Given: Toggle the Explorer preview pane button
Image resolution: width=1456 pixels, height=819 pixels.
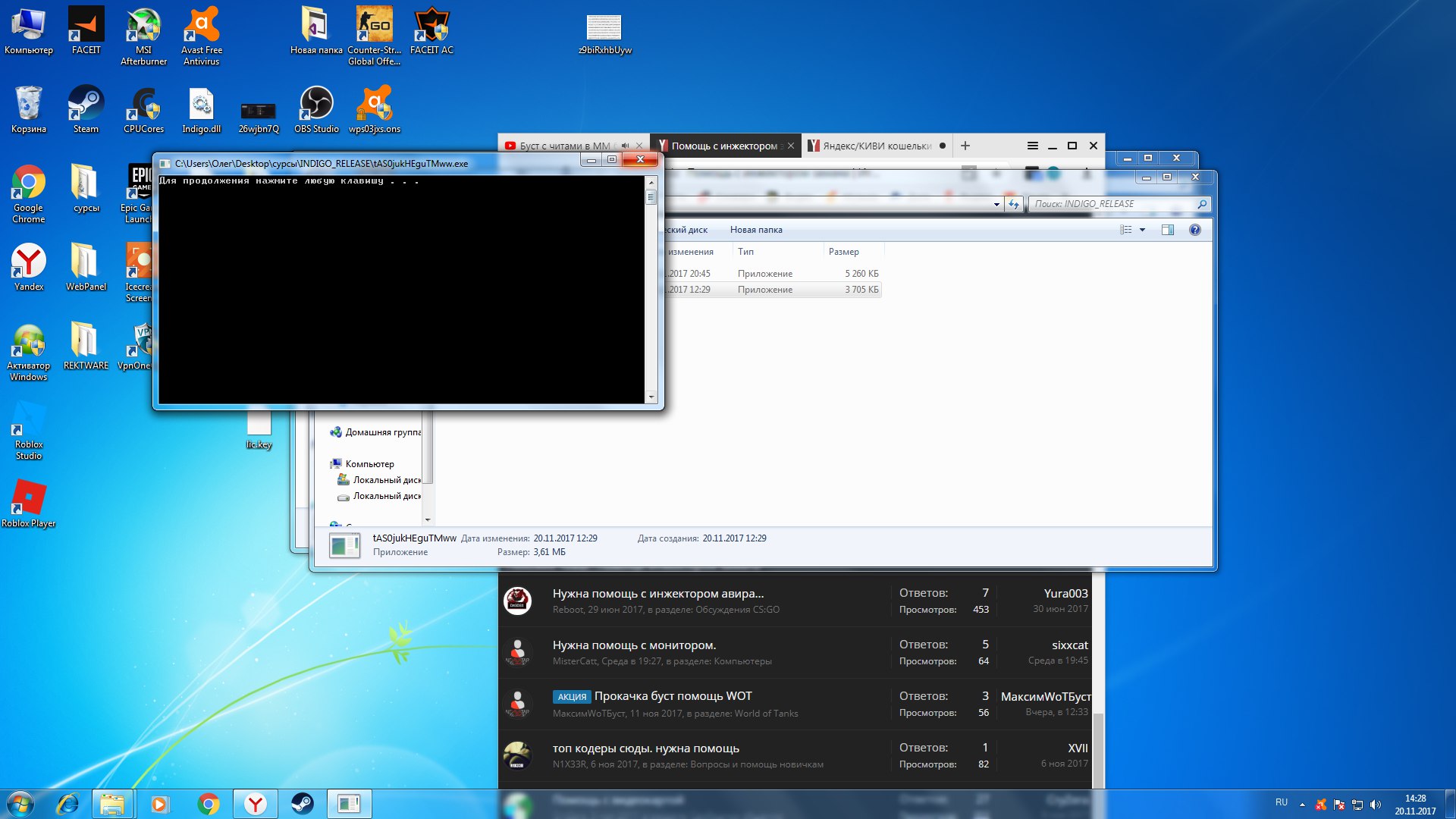Looking at the screenshot, I should 1167,230.
